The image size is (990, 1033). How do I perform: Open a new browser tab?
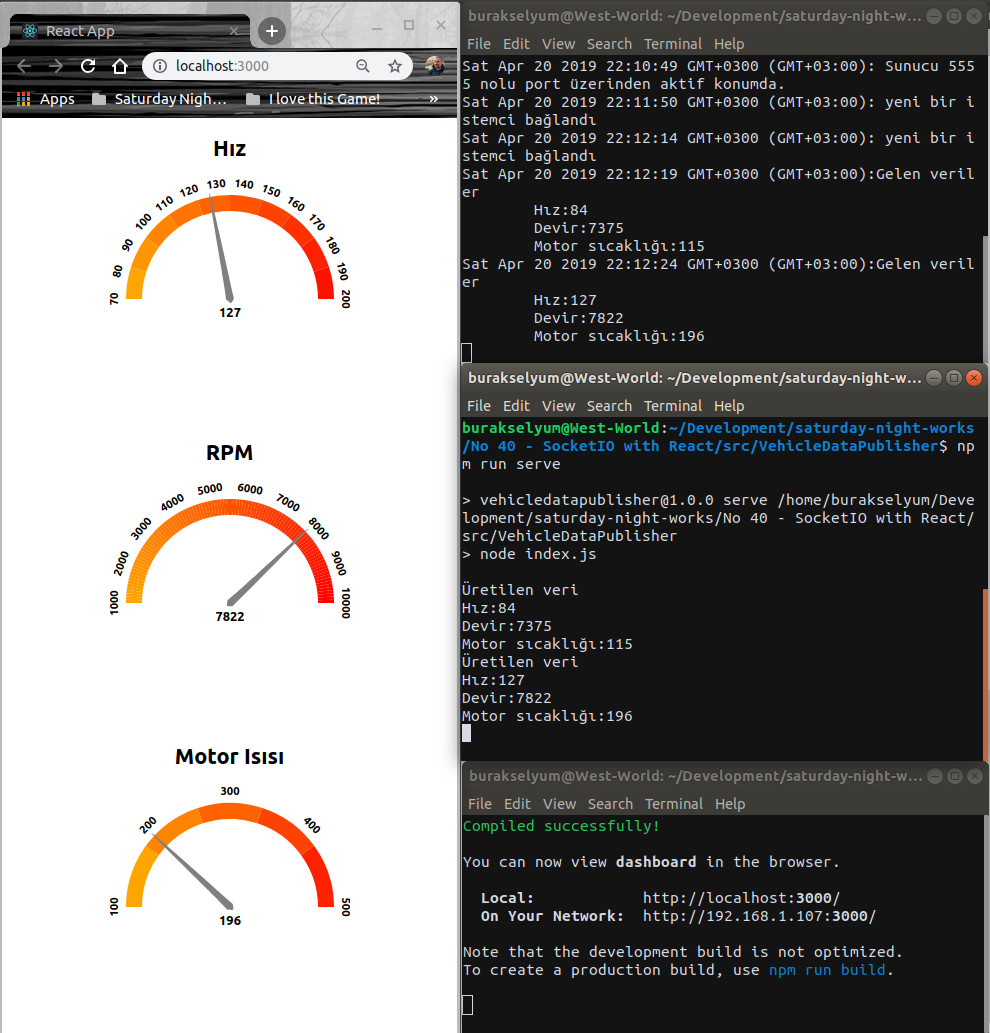tap(271, 30)
